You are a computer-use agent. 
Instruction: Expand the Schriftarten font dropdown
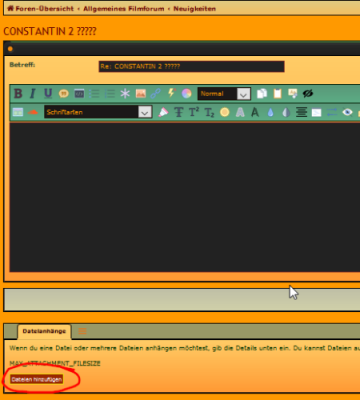(x=98, y=112)
